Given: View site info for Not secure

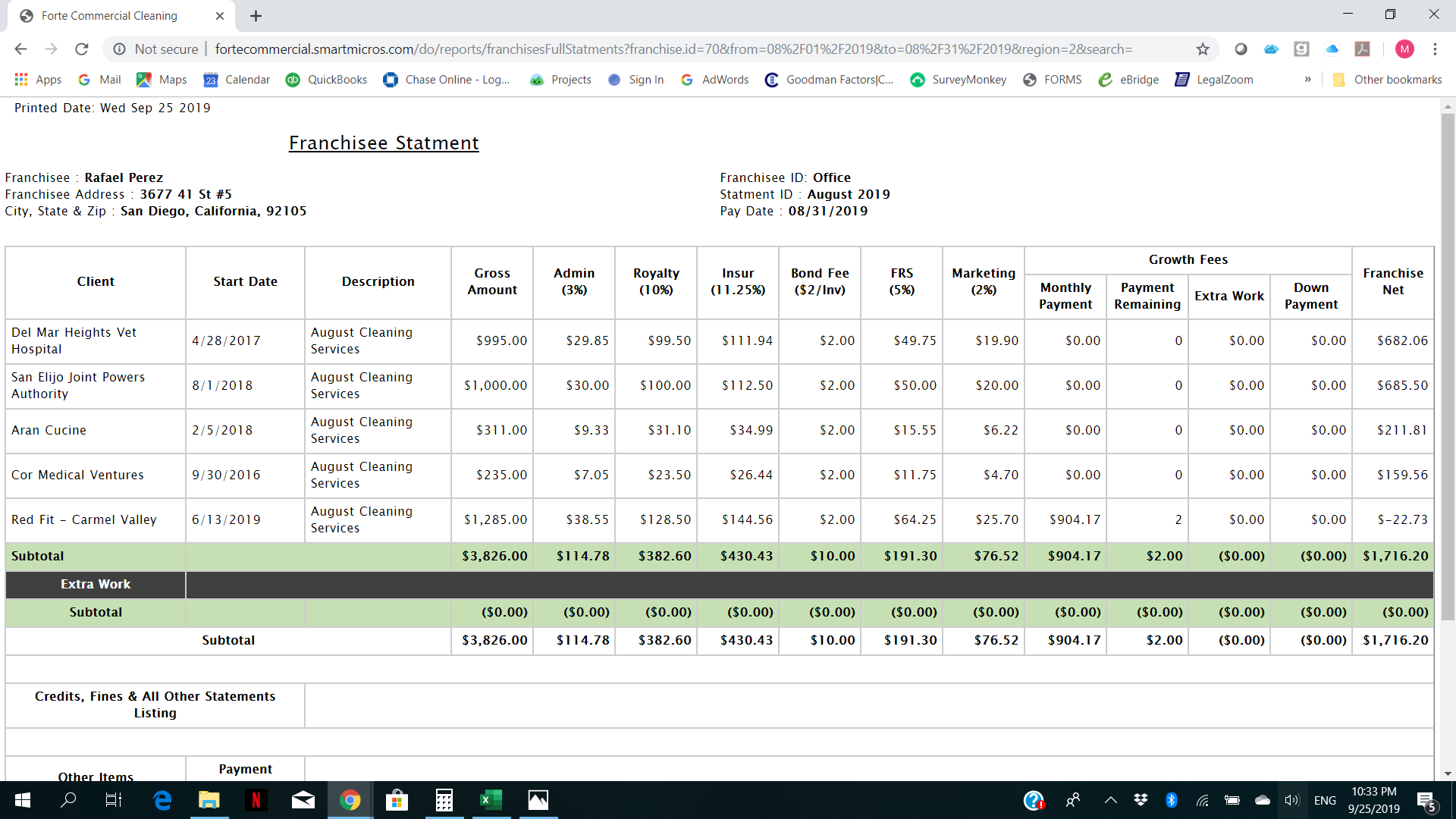Looking at the screenshot, I should coord(155,49).
